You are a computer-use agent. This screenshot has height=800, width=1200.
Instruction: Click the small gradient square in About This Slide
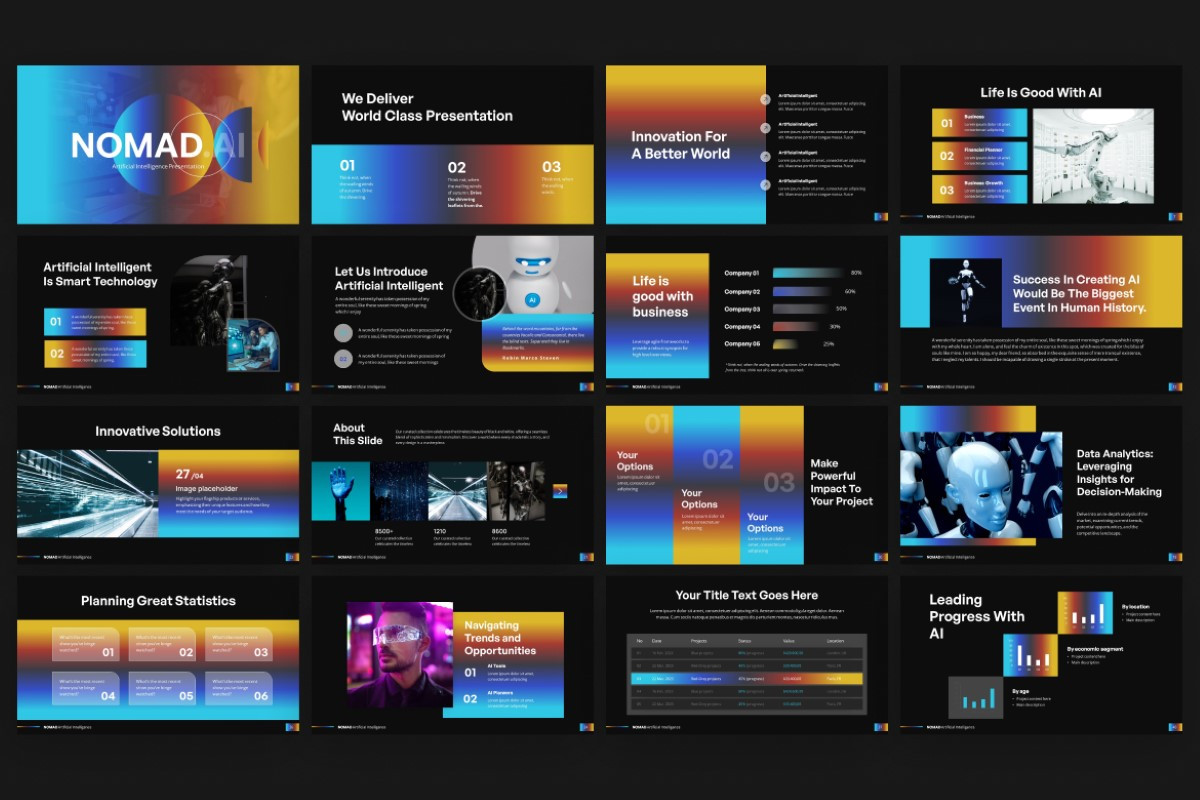[x=560, y=490]
